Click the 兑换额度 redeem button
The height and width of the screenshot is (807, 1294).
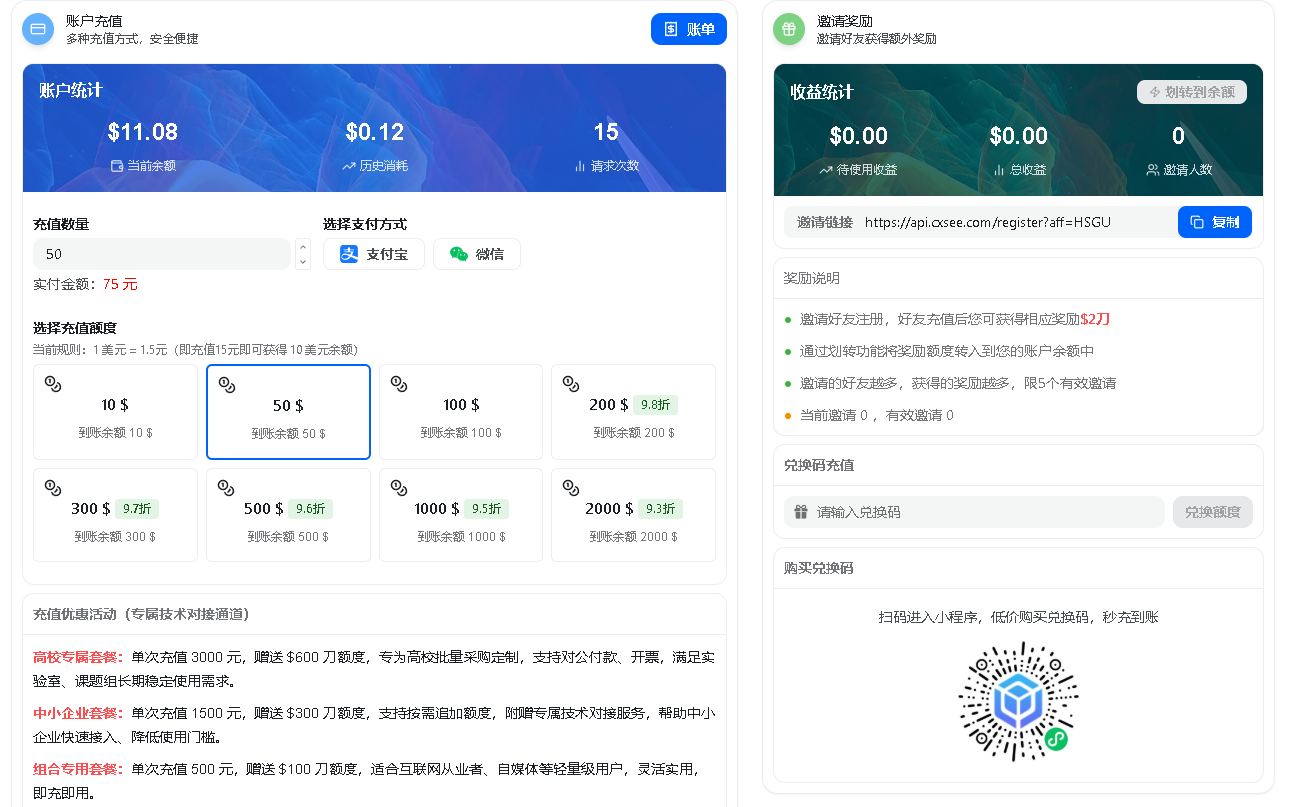1212,512
